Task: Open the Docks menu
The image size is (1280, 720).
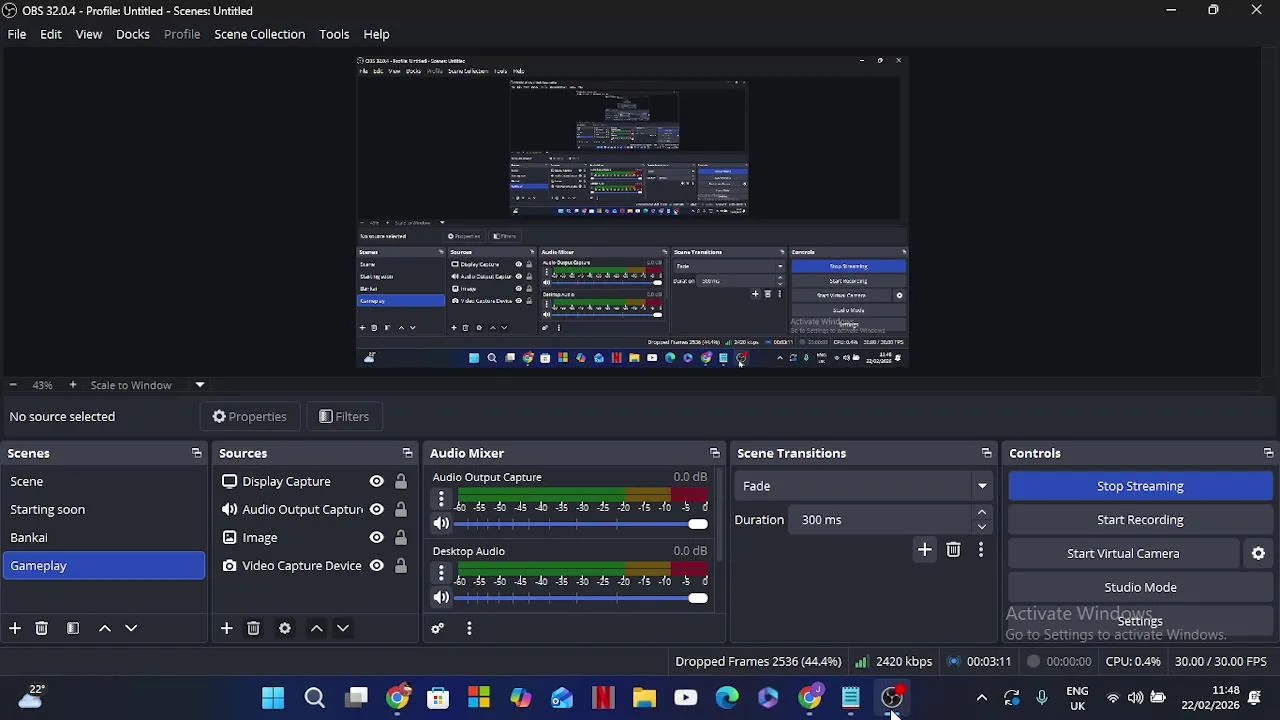Action: tap(133, 34)
